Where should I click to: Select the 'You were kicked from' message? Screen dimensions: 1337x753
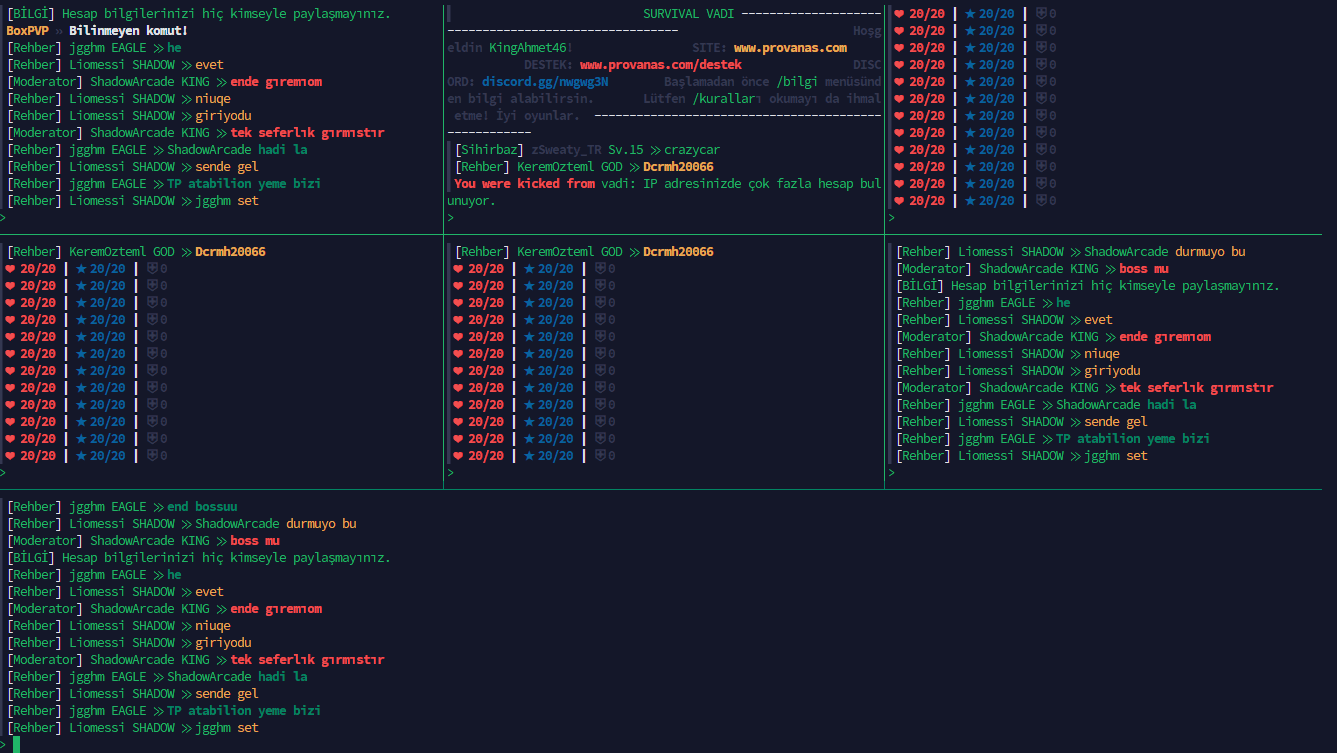tap(524, 184)
